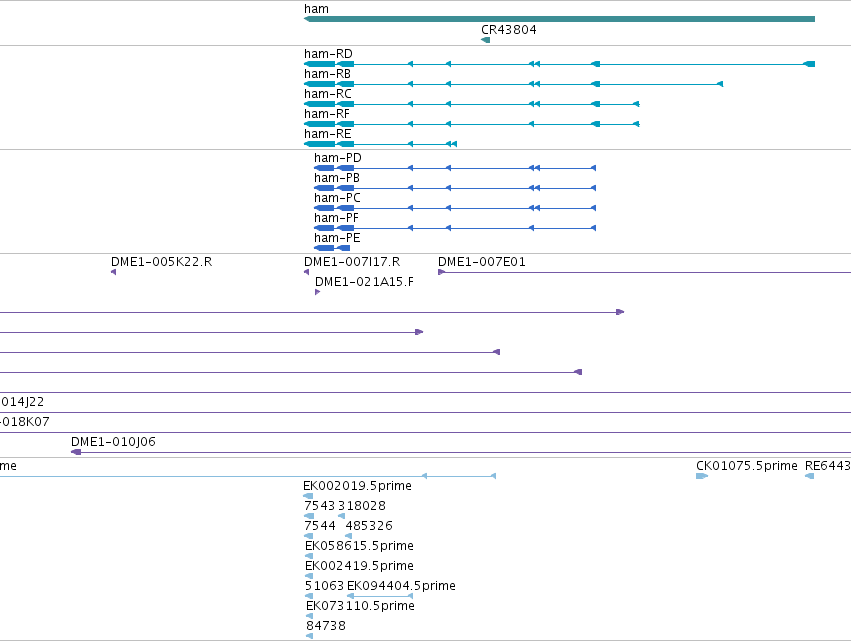The image size is (851, 641).
Task: Select the DME1-021A15.F label
Action: [x=364, y=282]
